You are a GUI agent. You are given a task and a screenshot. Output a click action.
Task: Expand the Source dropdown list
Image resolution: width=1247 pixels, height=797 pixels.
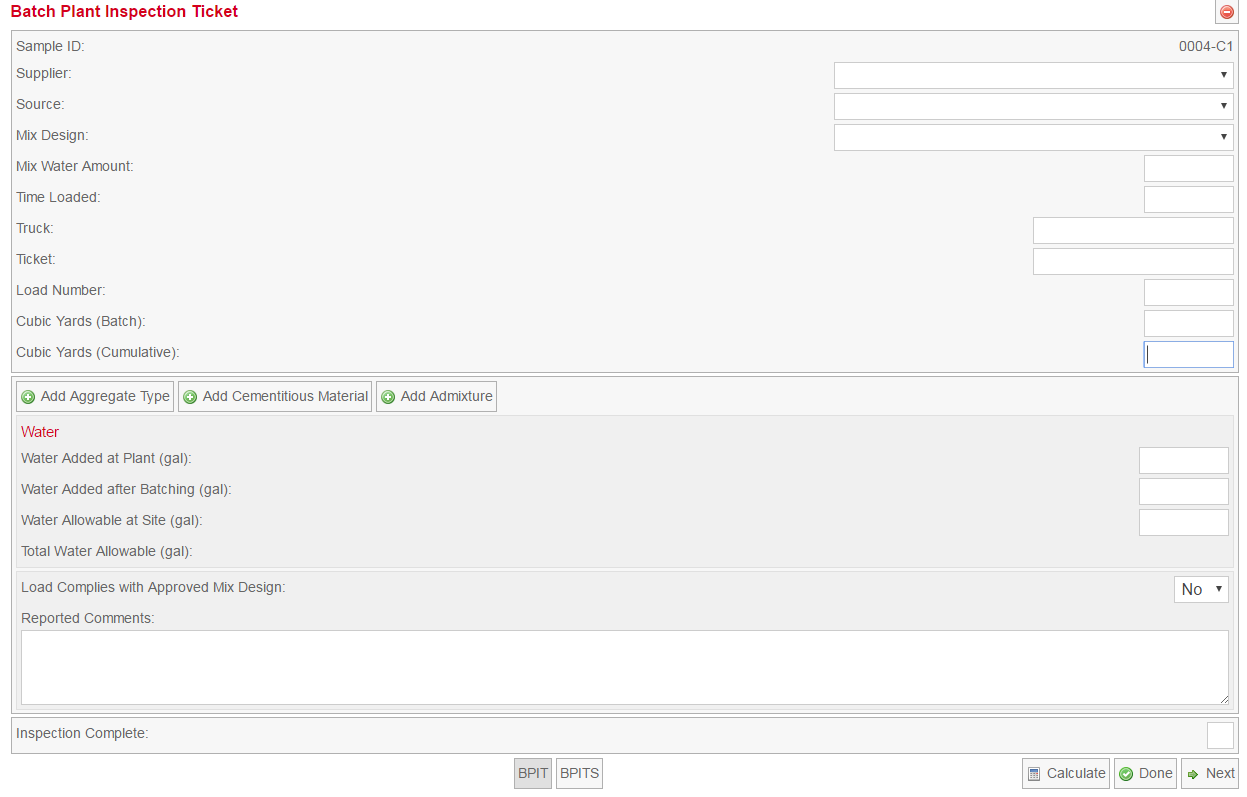(x=1033, y=106)
